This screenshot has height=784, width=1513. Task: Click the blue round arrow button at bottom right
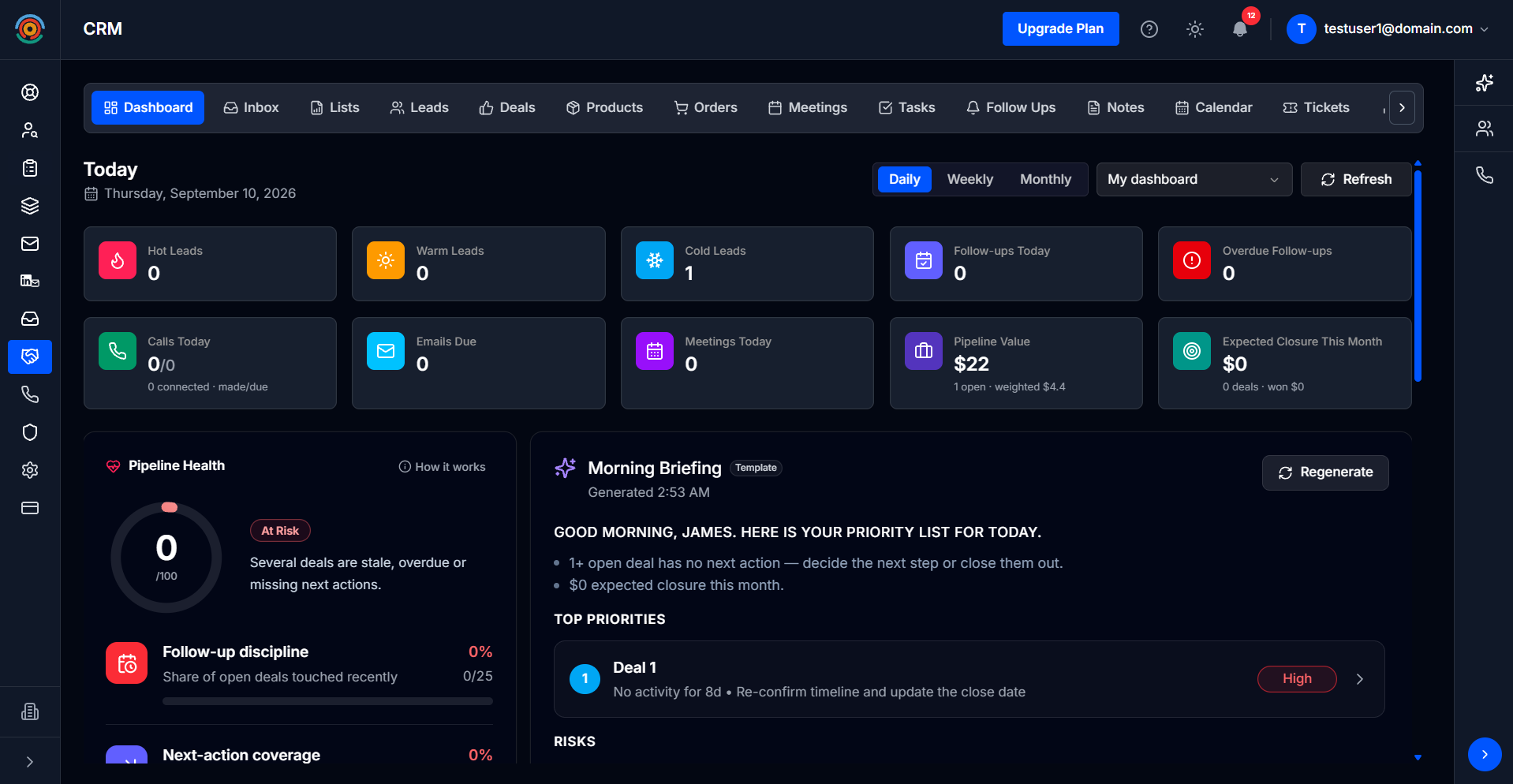(1485, 755)
